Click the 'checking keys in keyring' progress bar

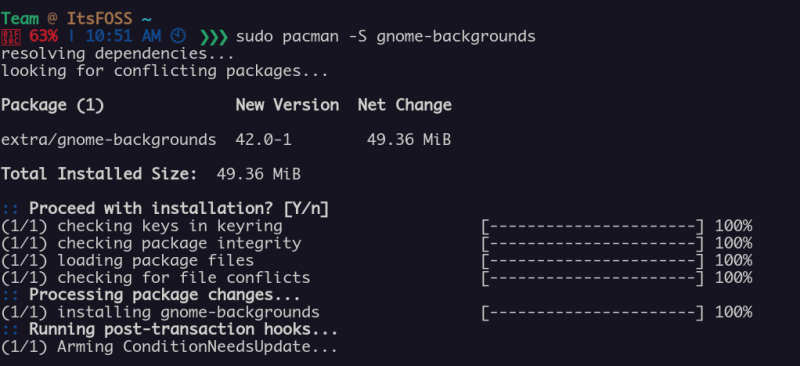[x=593, y=226]
